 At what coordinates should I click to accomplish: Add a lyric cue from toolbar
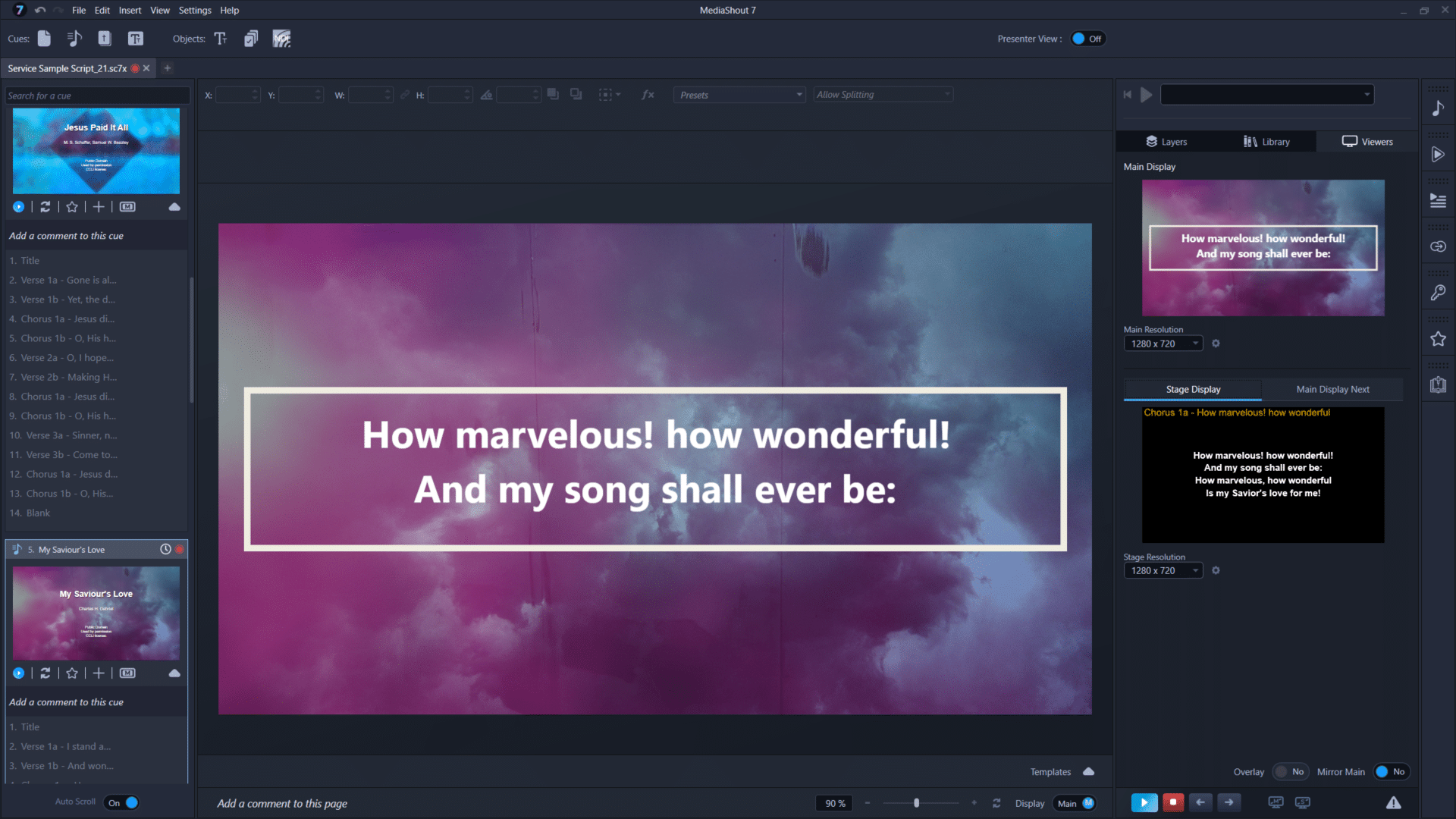point(74,39)
